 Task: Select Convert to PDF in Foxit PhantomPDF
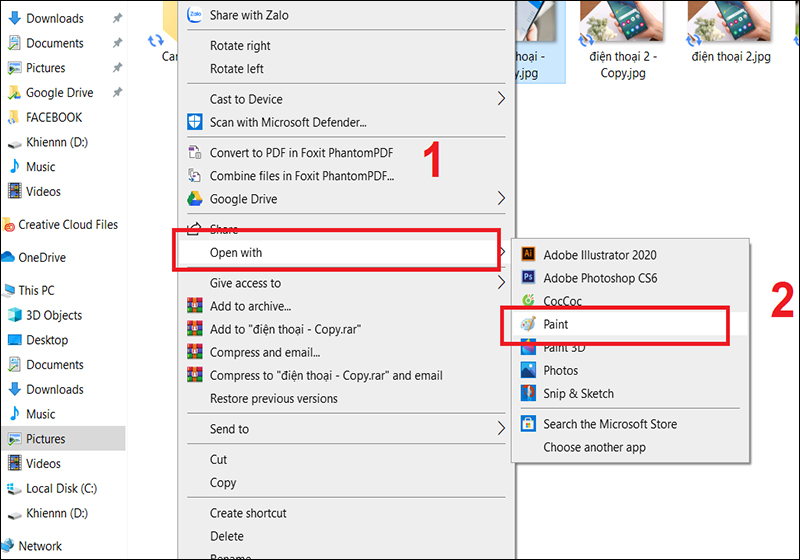(x=301, y=153)
